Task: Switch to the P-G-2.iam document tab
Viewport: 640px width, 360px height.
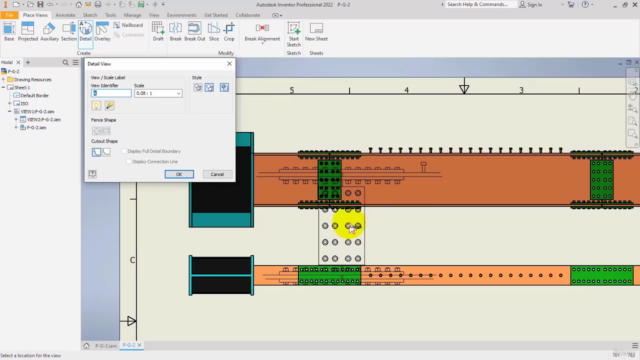Action: point(105,346)
